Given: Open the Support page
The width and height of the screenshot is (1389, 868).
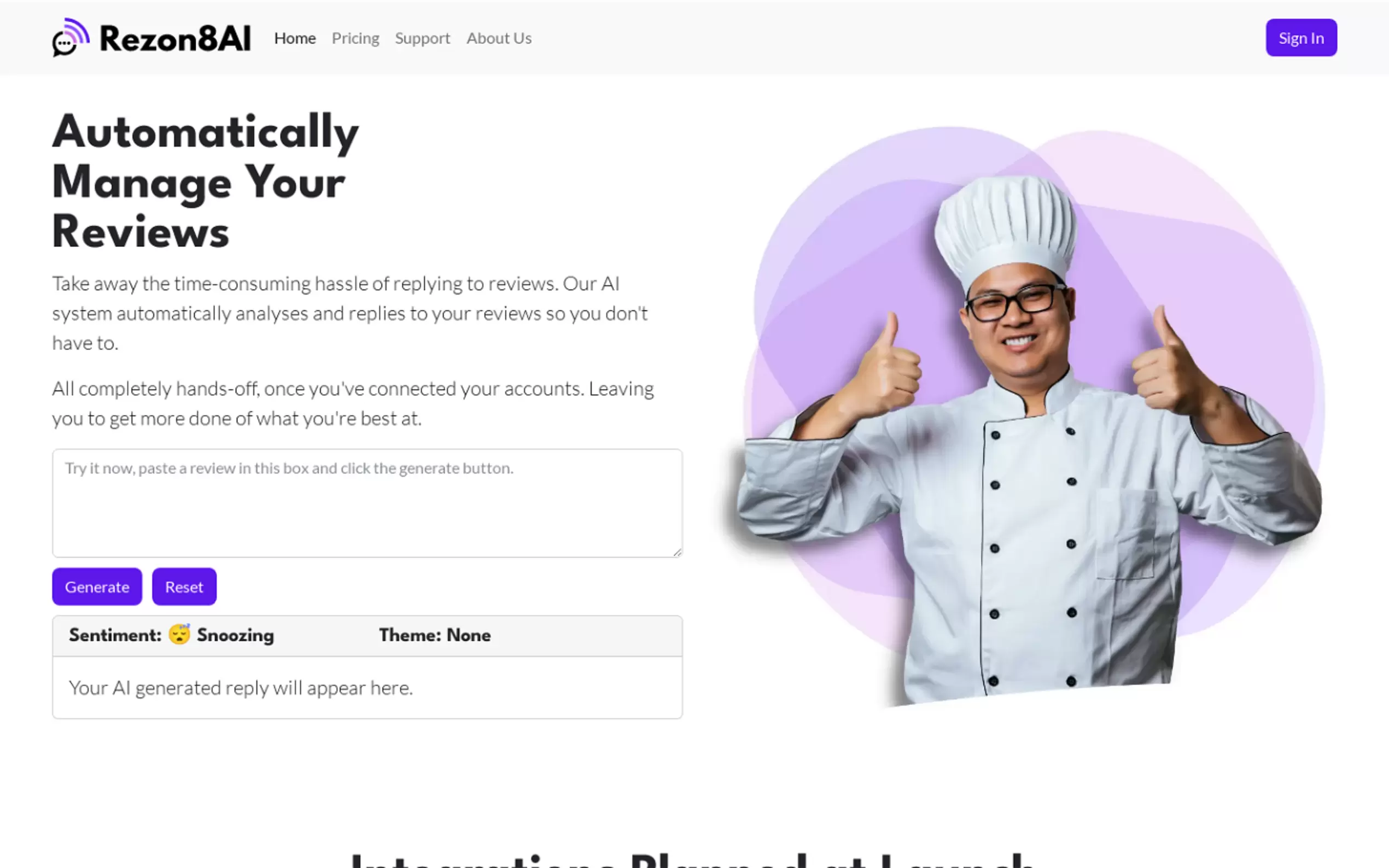Looking at the screenshot, I should tap(422, 38).
